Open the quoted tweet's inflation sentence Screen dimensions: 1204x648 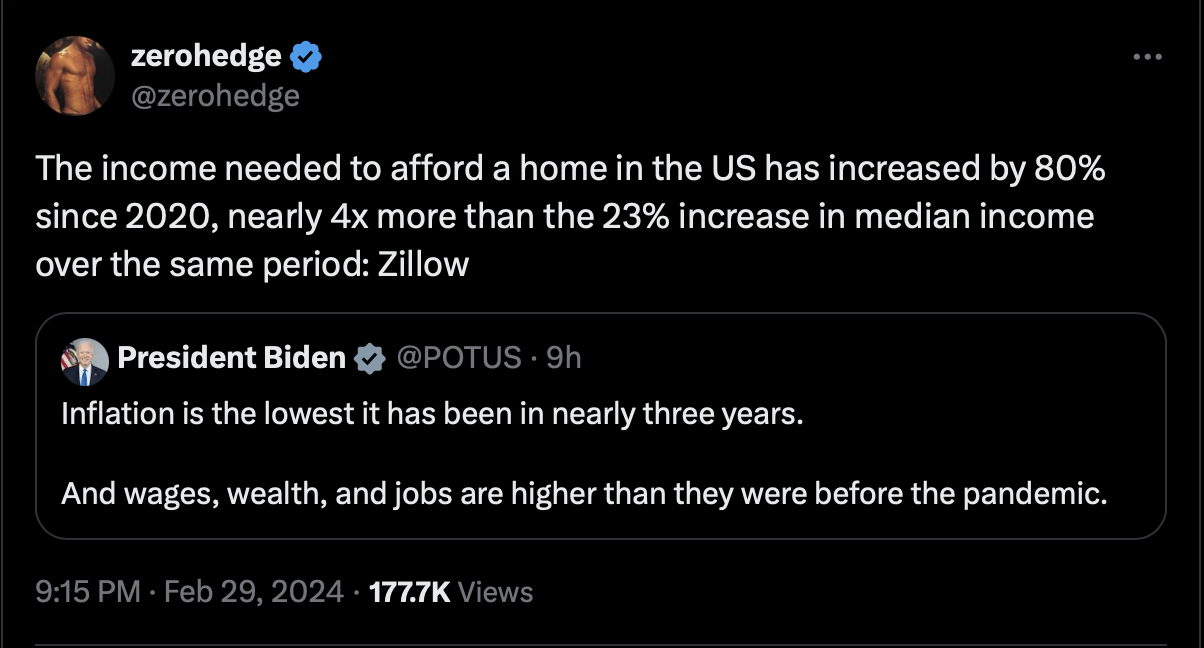(x=432, y=413)
